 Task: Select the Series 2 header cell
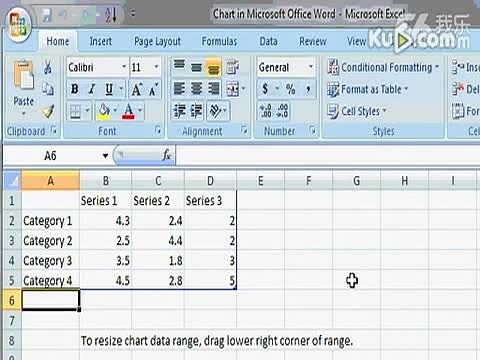(x=158, y=201)
